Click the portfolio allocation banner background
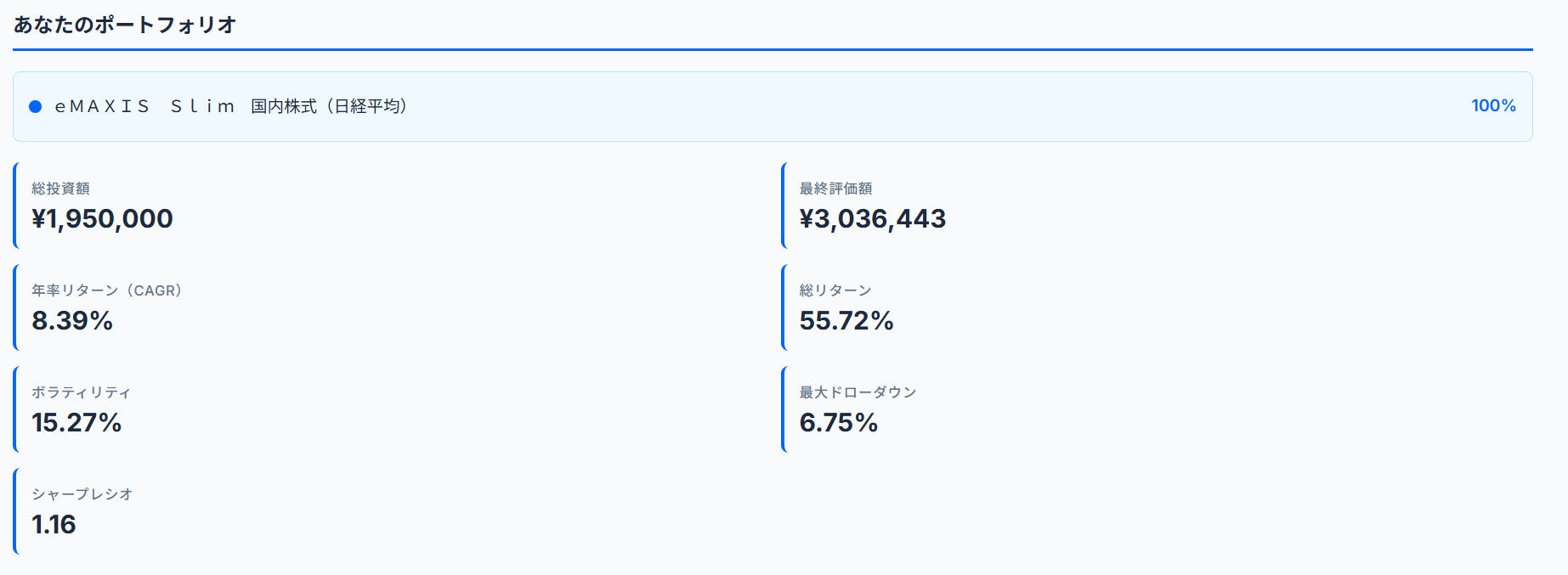Image resolution: width=1568 pixels, height=575 pixels. 935,106
